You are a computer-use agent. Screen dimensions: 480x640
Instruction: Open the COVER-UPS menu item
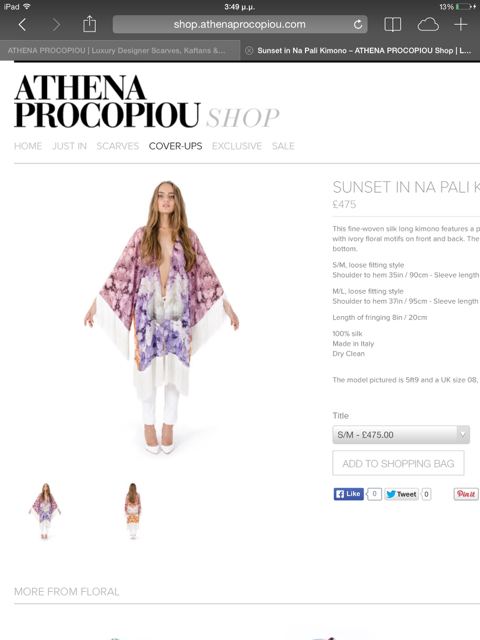(176, 146)
